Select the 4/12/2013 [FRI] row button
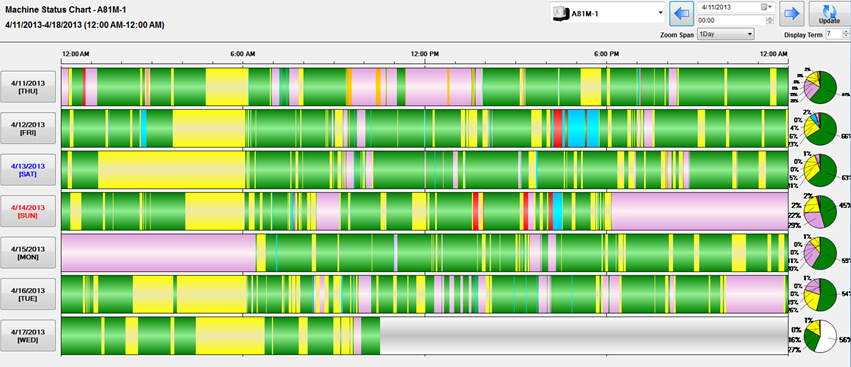Image resolution: width=851 pixels, height=367 pixels. coord(28,128)
